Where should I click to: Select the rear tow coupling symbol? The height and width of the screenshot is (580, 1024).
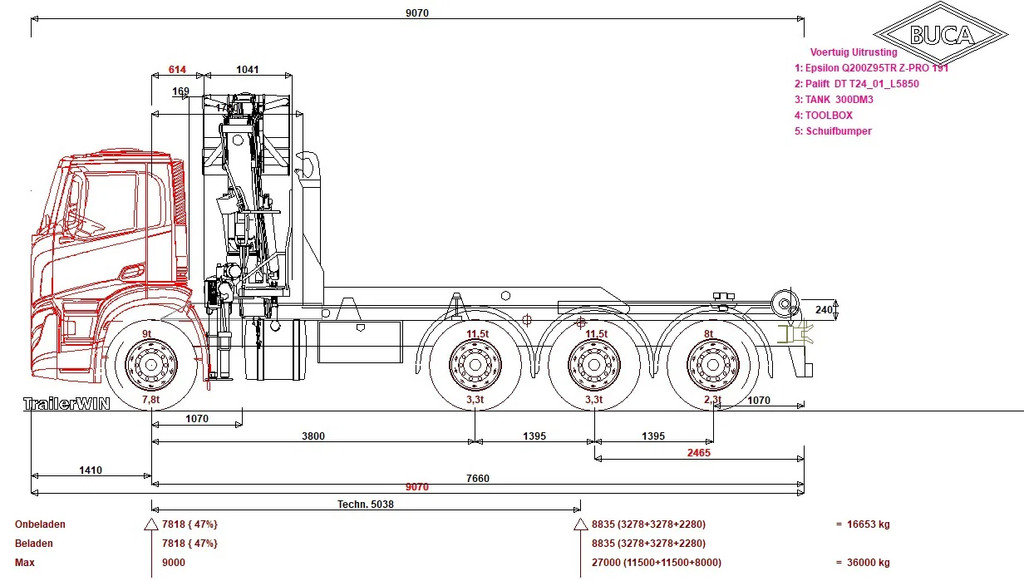pos(797,334)
